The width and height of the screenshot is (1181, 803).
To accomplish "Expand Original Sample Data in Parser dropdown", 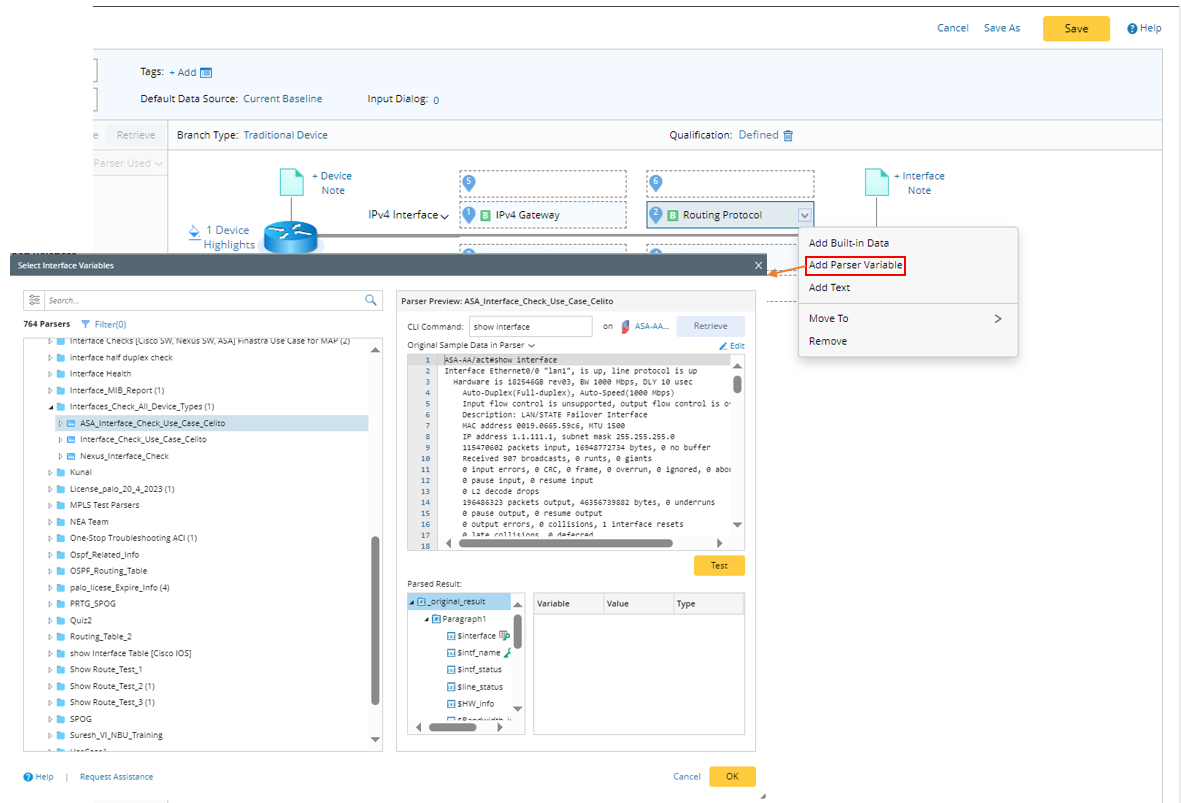I will 531,346.
